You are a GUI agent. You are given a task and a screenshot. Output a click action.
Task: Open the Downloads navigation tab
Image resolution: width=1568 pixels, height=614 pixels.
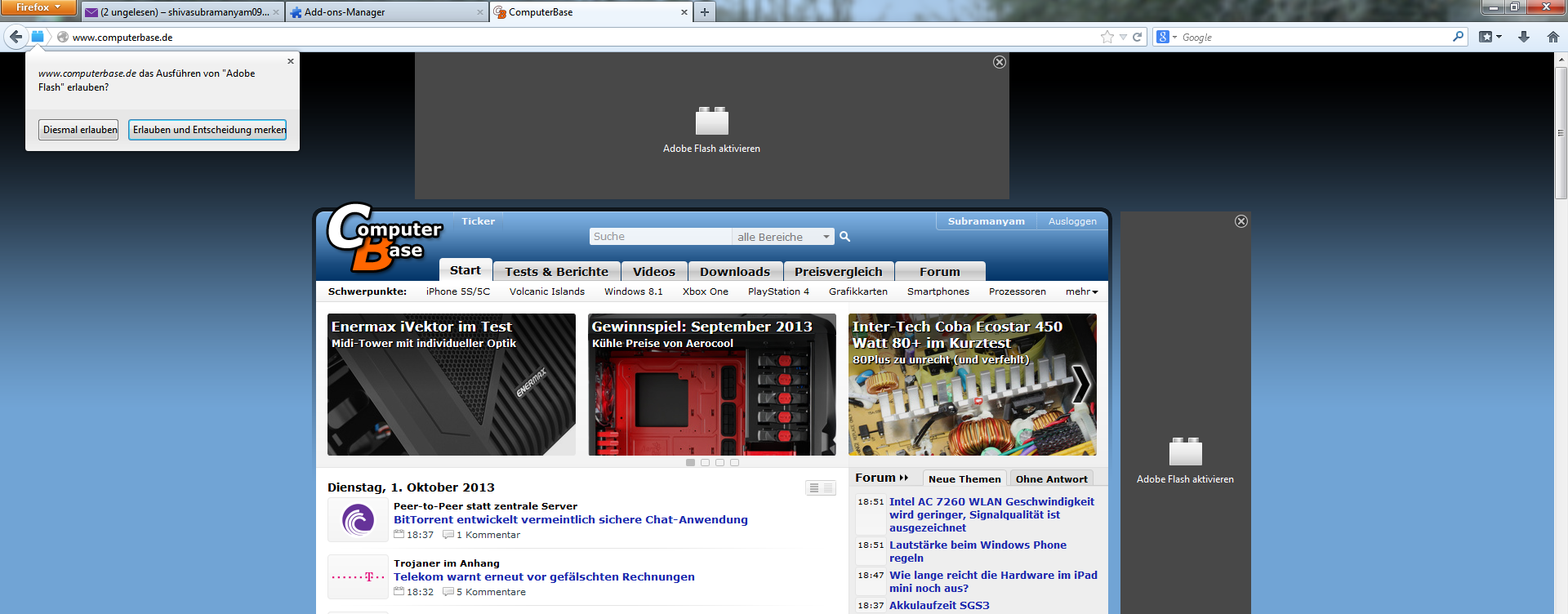pos(735,271)
